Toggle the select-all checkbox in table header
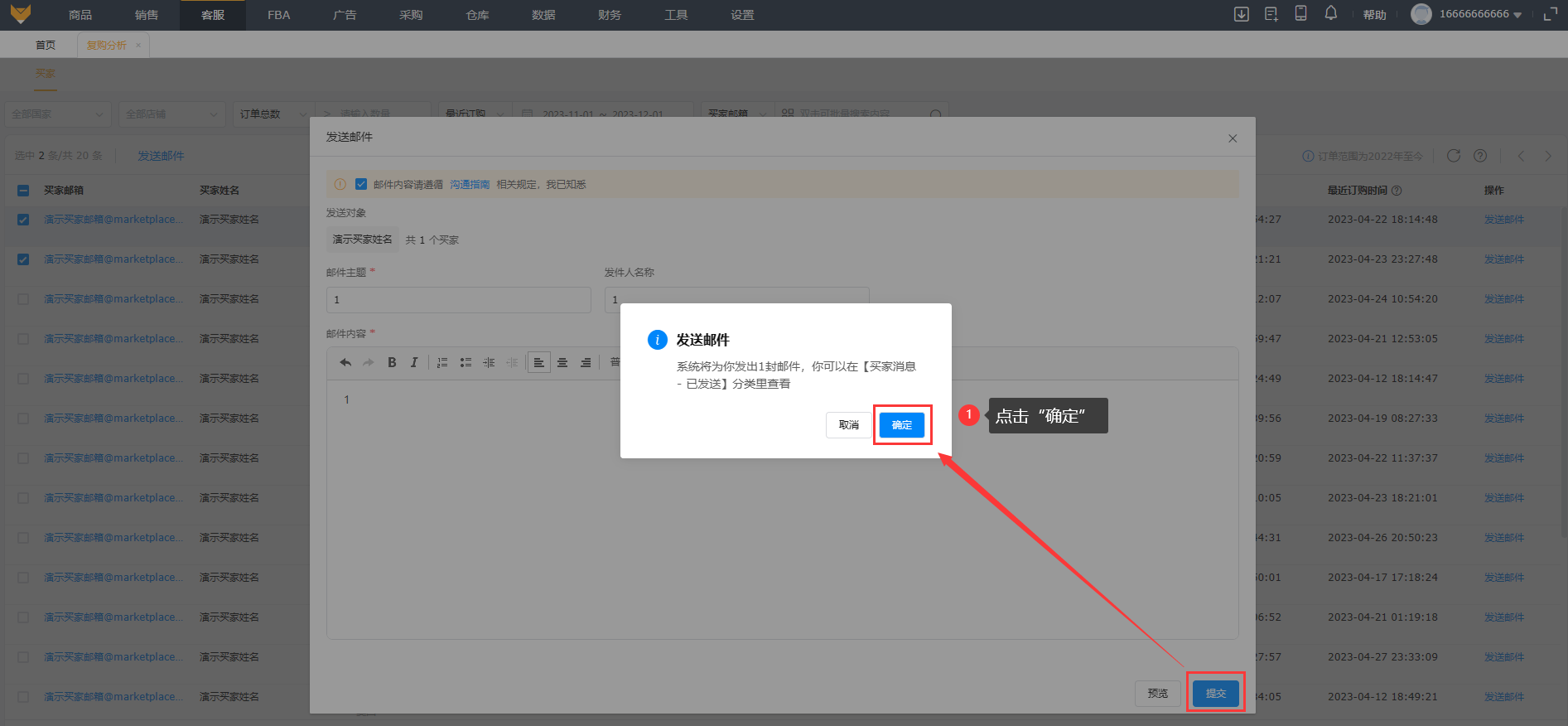 23,191
